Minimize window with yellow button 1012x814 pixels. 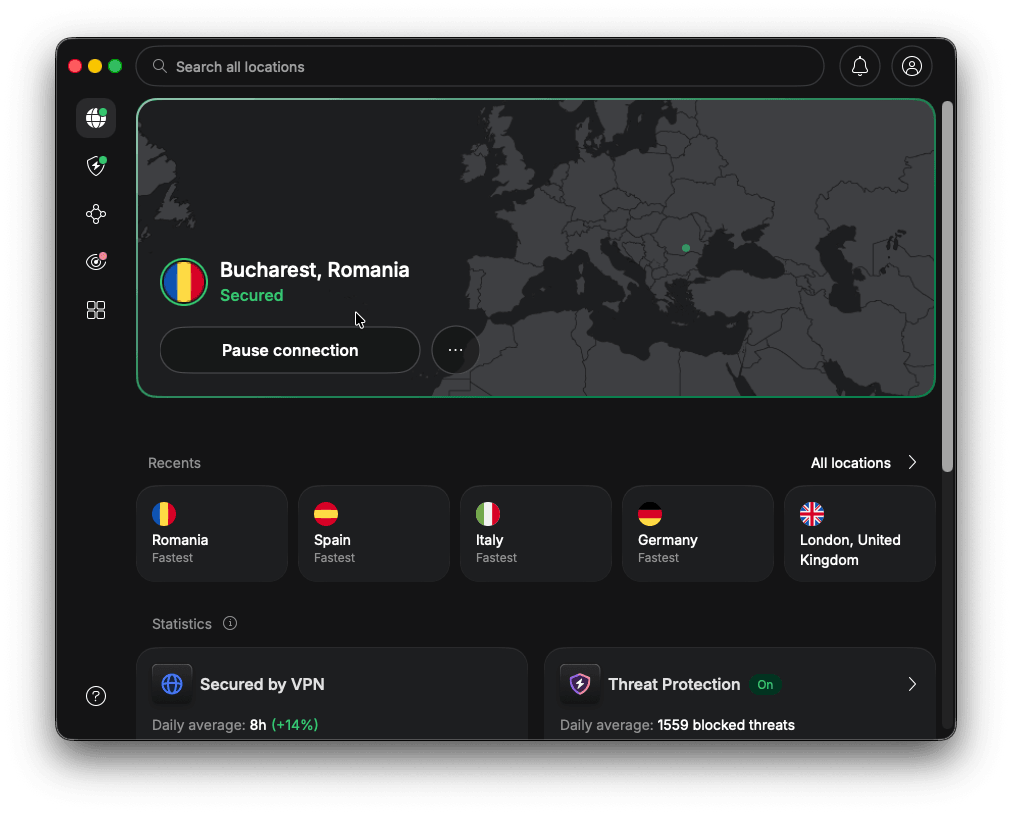click(95, 66)
